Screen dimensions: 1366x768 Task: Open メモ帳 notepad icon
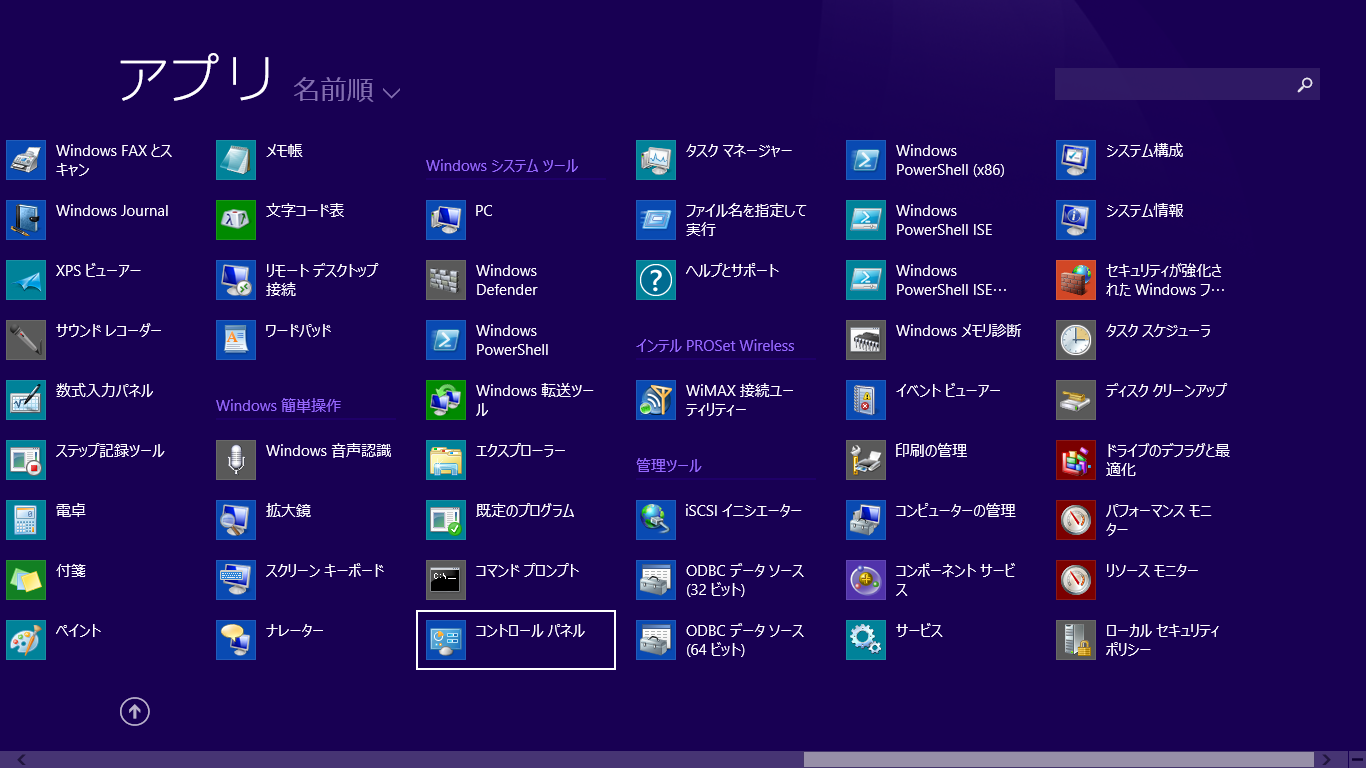pos(236,160)
